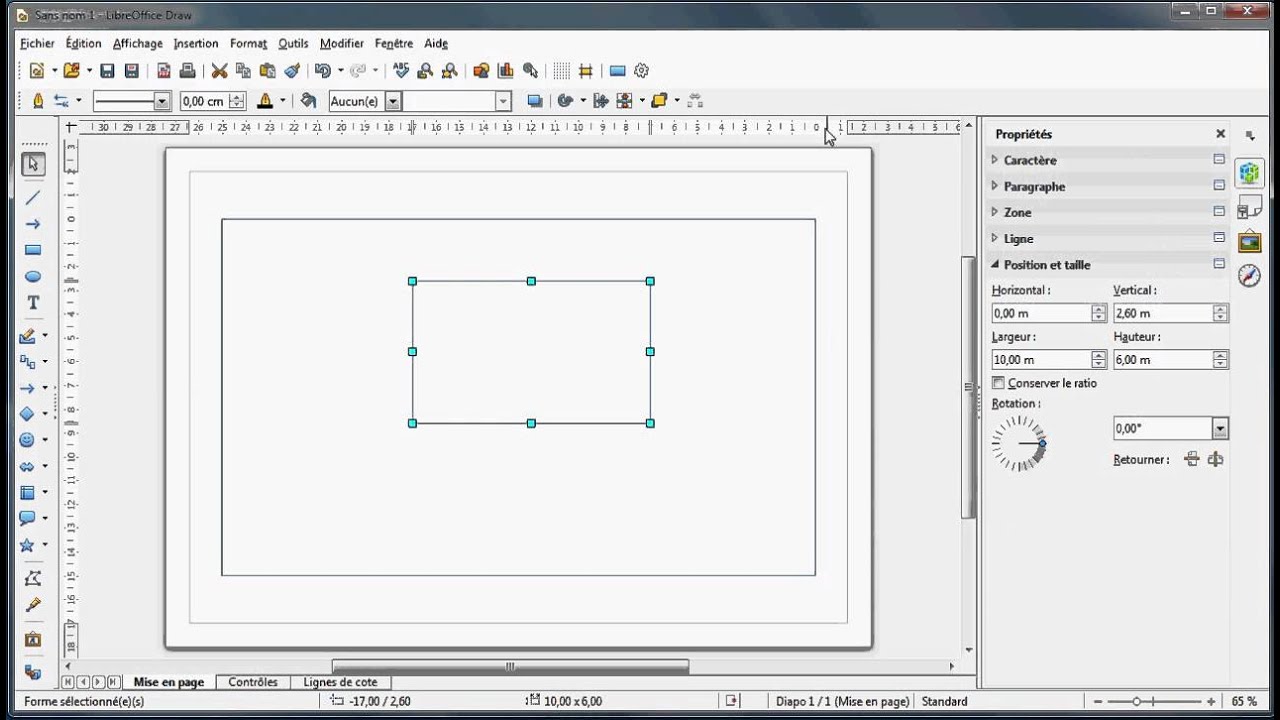Click the Largeur width input field
This screenshot has width=1280, height=720.
pyautogui.click(x=1040, y=360)
